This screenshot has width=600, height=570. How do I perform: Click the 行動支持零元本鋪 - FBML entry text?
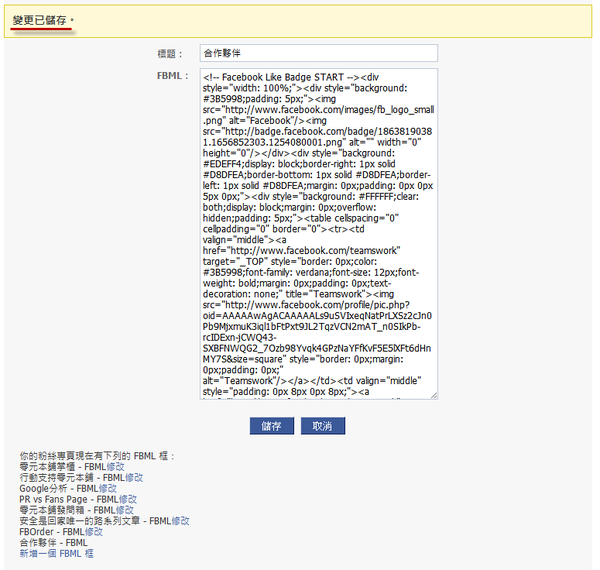point(72,477)
